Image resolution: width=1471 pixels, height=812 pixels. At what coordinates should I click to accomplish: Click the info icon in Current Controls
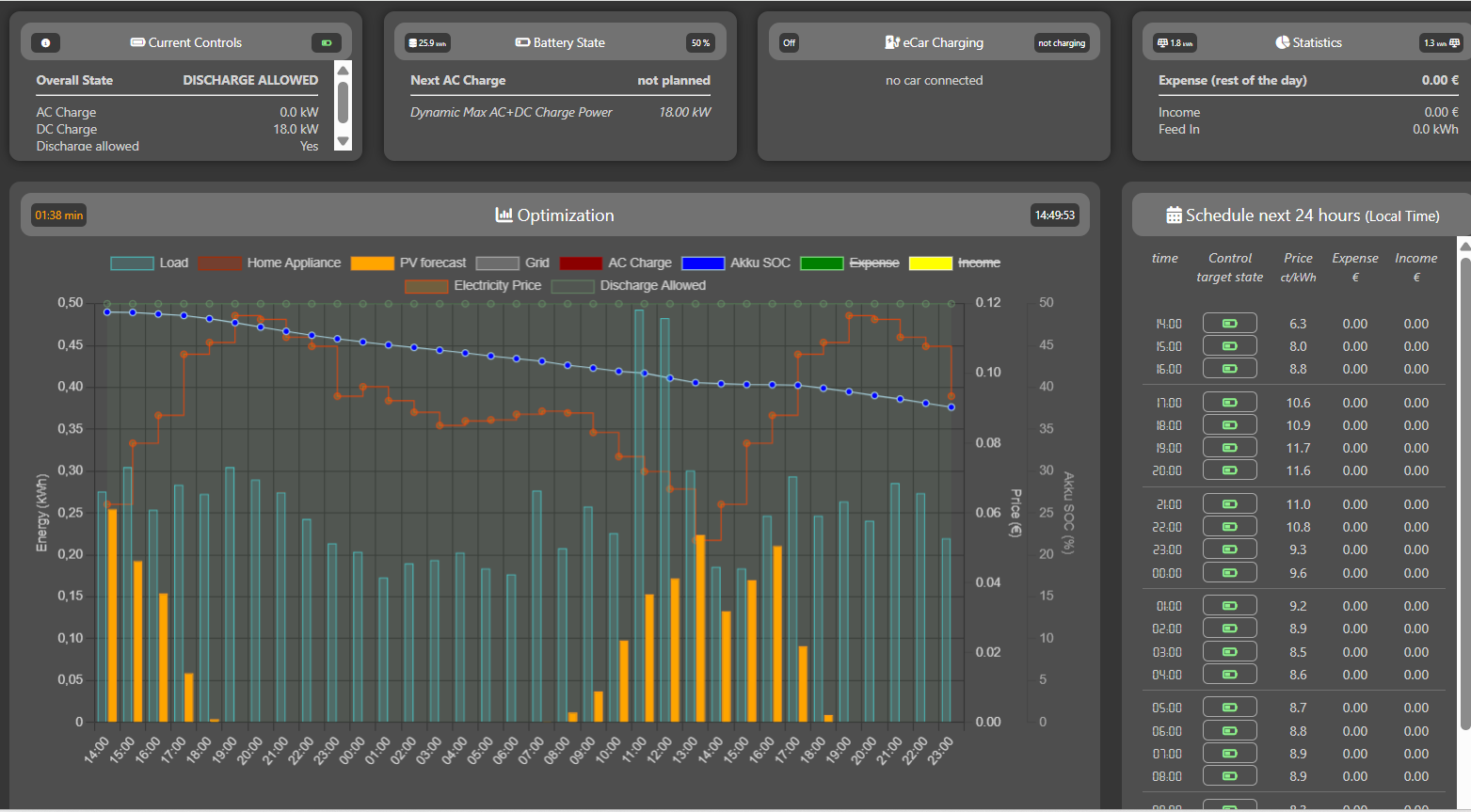point(45,43)
